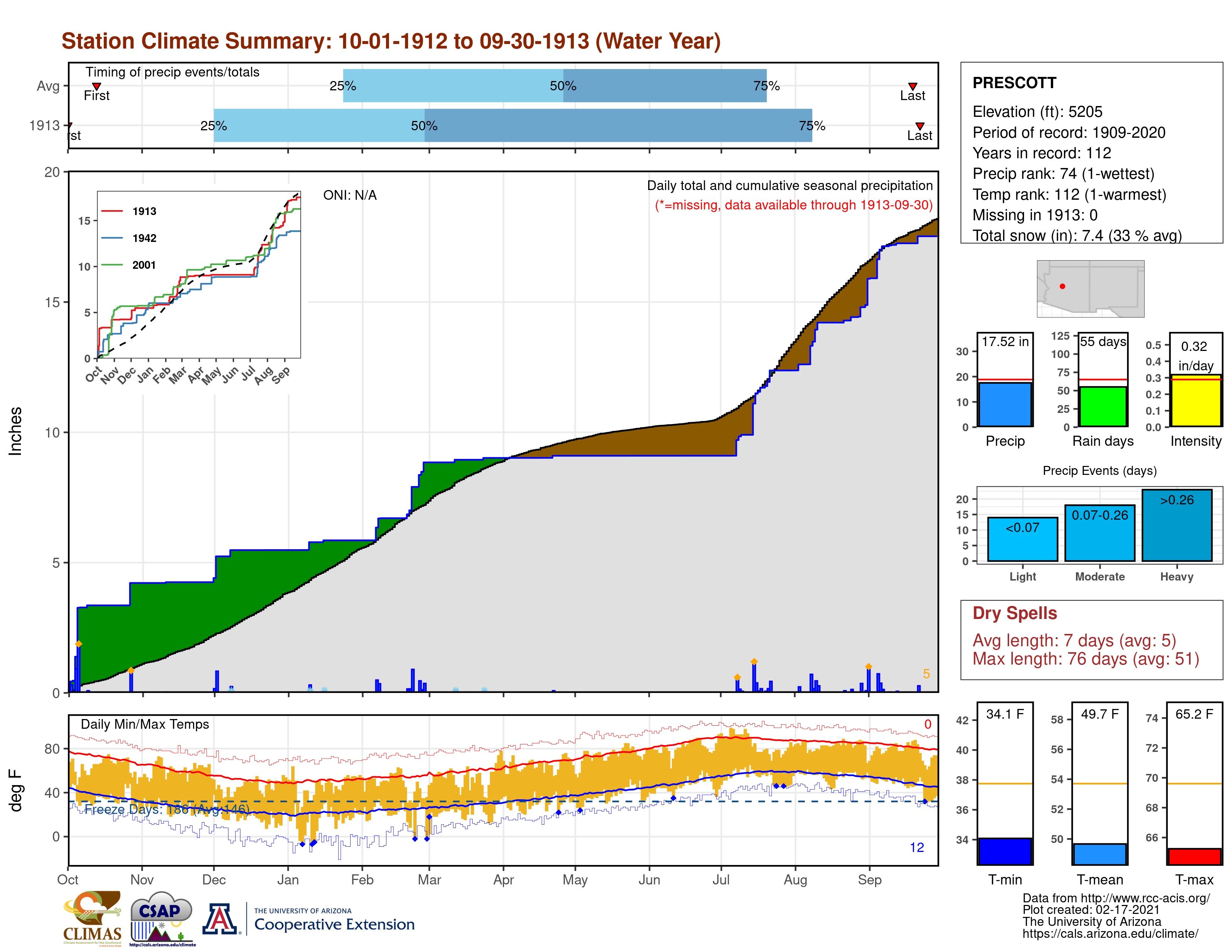Click 'Max length: 76 days (avg: 51)'

pyautogui.click(x=1085, y=659)
